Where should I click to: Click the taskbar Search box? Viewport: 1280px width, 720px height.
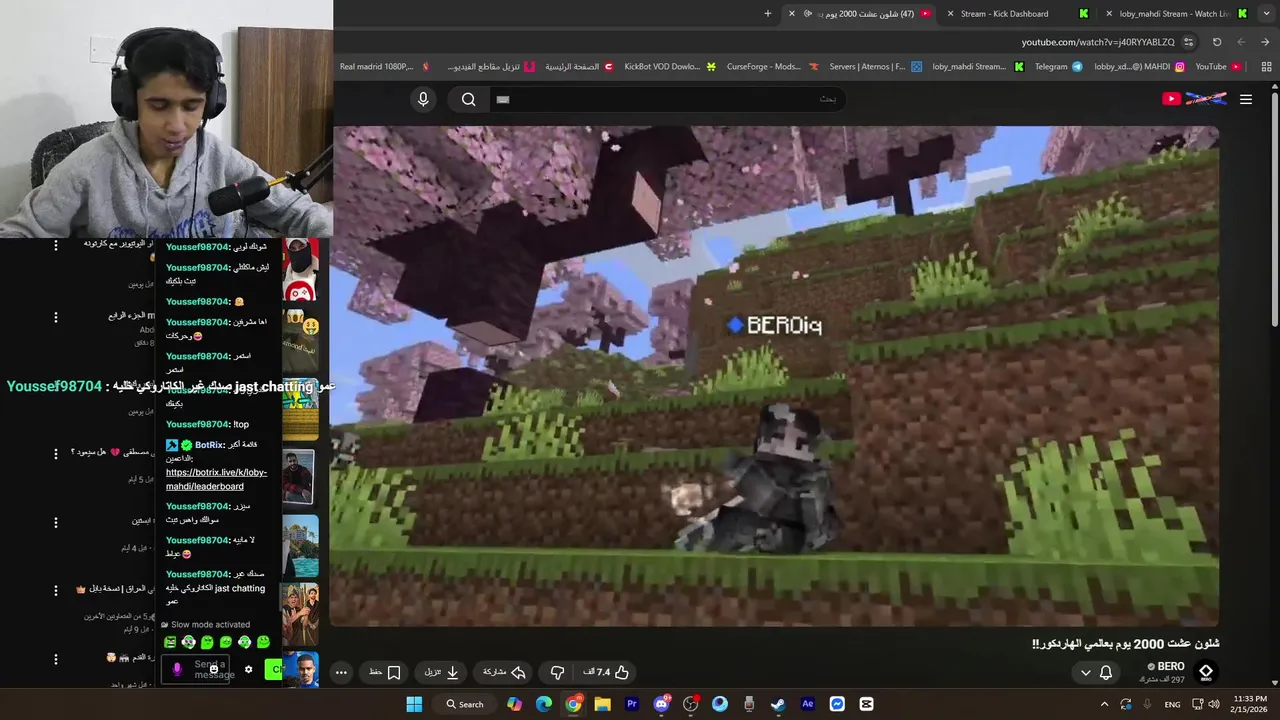[x=464, y=704]
